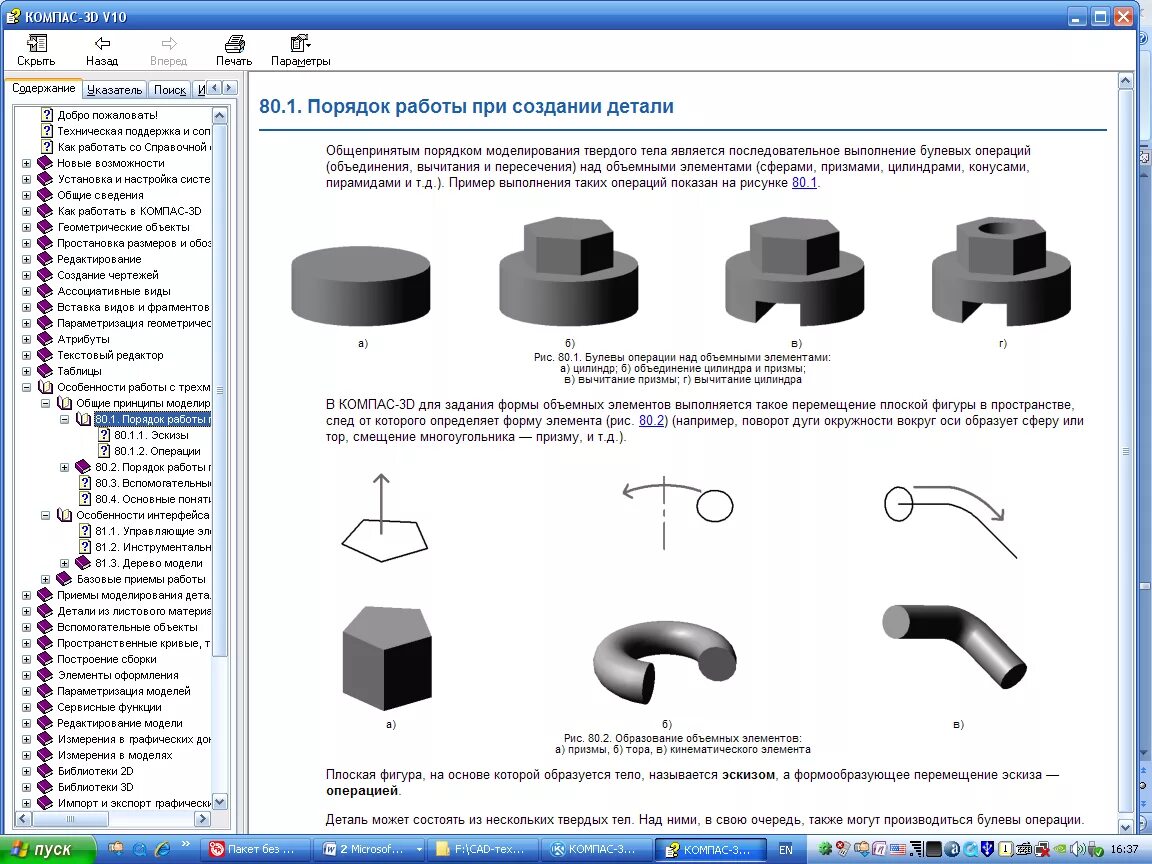Open 81.2. Инструментальные topic in tree
Viewport: 1152px width, 864px height.
point(153,547)
